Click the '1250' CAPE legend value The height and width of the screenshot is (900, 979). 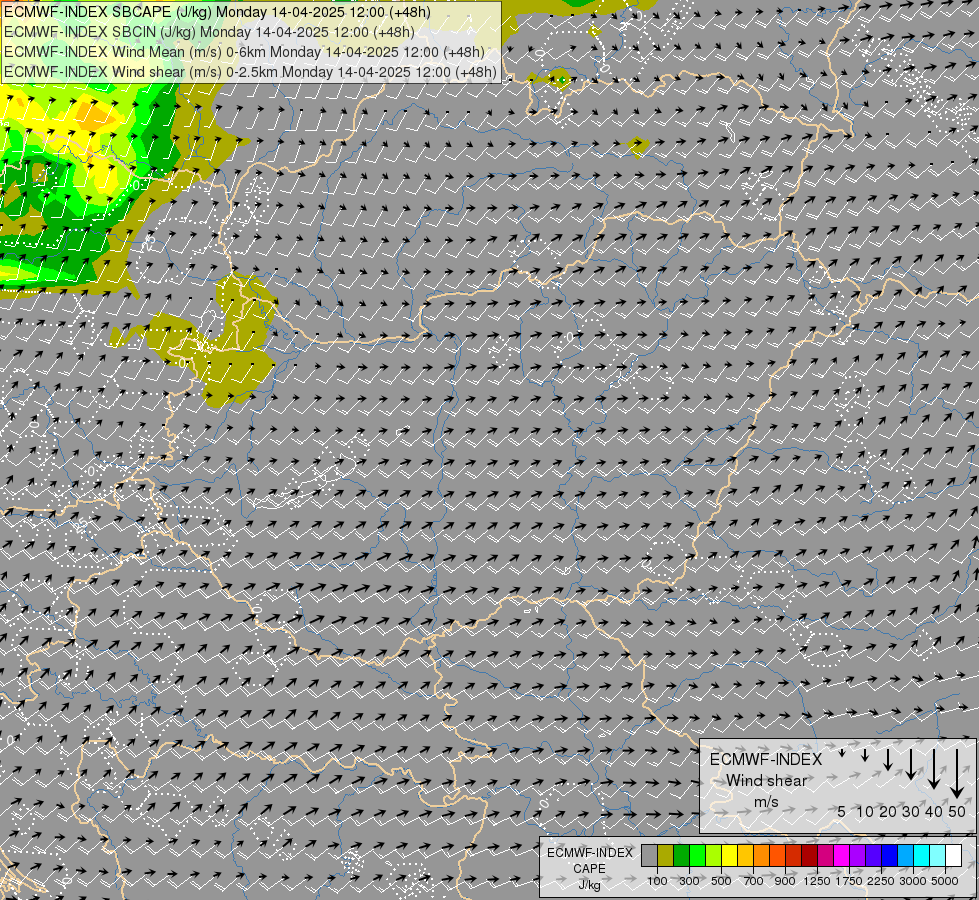pyautogui.click(x=817, y=881)
